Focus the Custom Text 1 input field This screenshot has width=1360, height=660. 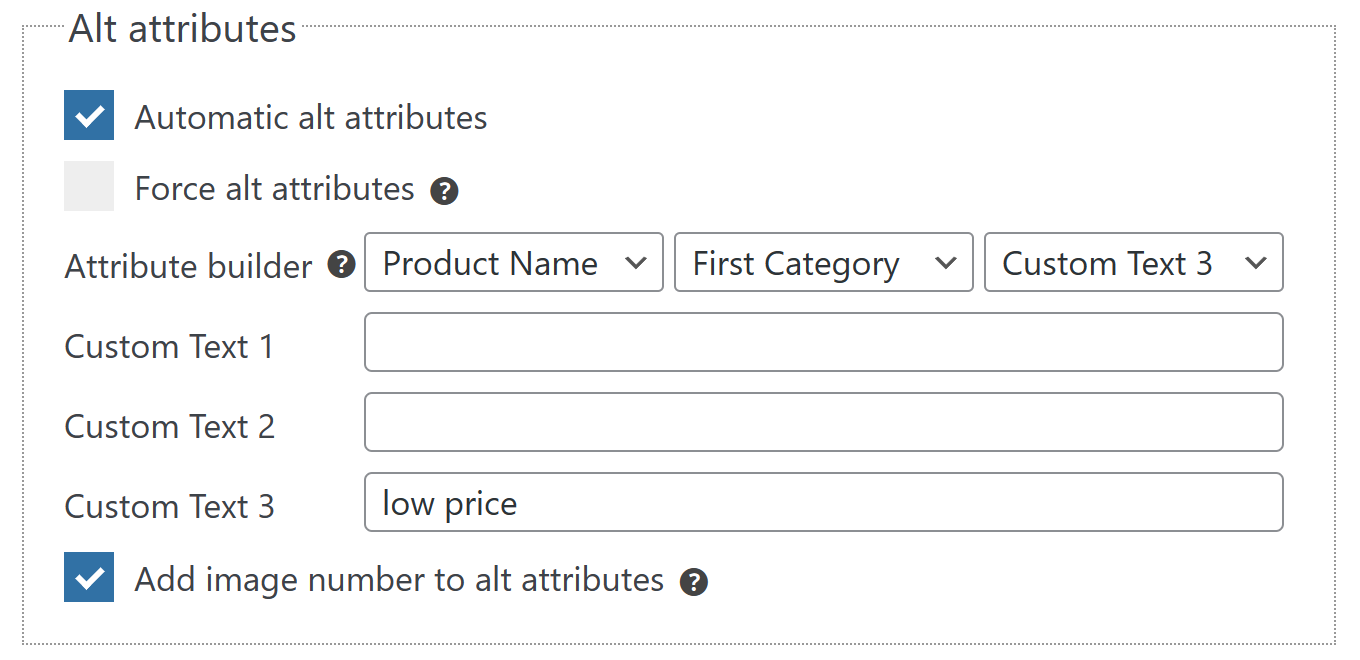click(x=823, y=342)
